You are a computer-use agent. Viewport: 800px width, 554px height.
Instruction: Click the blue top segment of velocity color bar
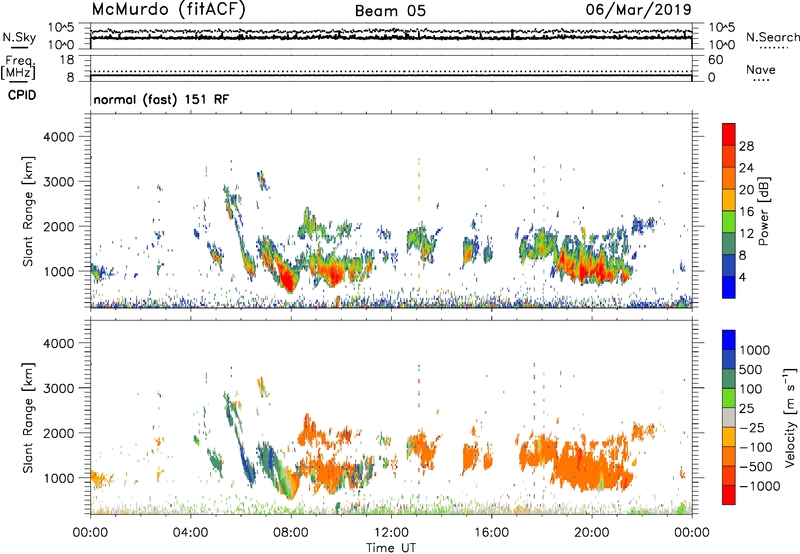pos(729,340)
